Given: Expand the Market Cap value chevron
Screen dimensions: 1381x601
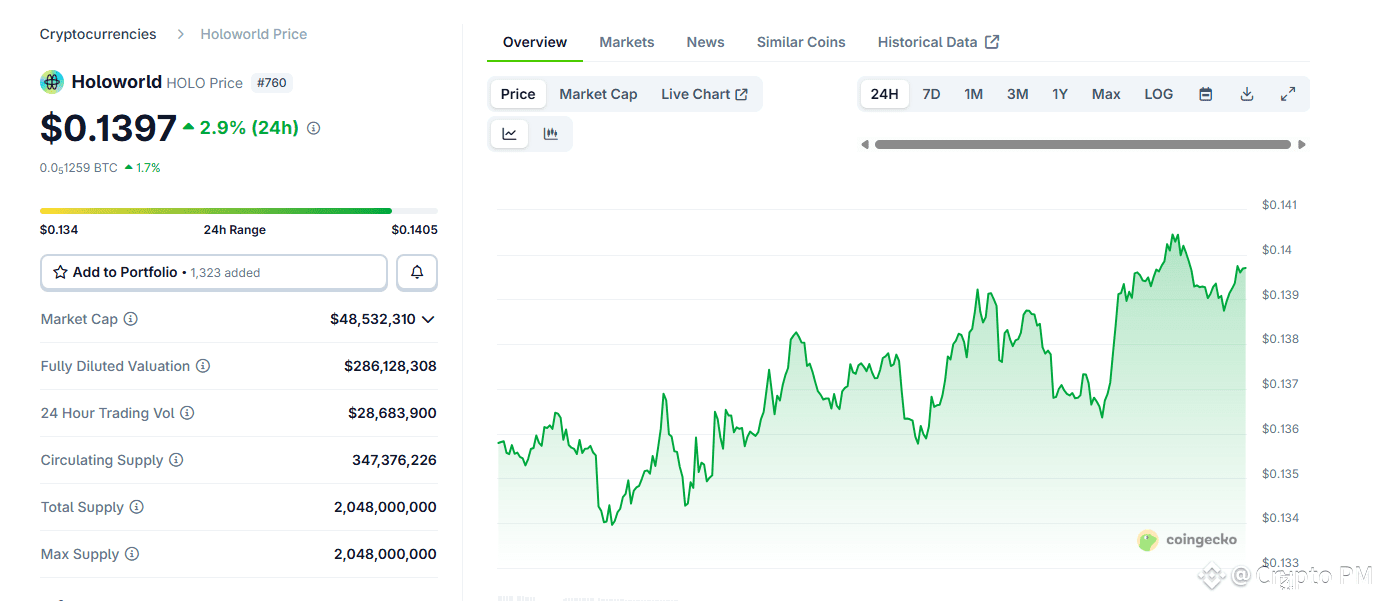Looking at the screenshot, I should (x=428, y=320).
